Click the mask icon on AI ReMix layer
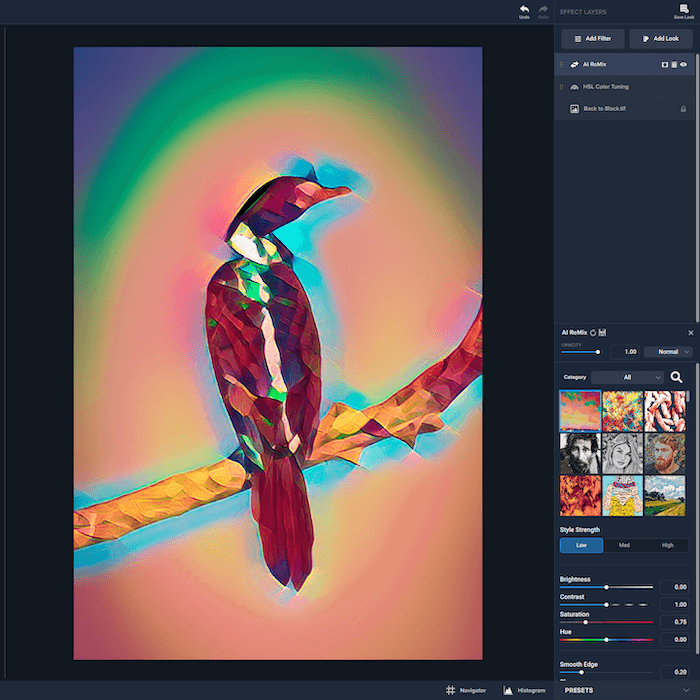 (x=665, y=65)
